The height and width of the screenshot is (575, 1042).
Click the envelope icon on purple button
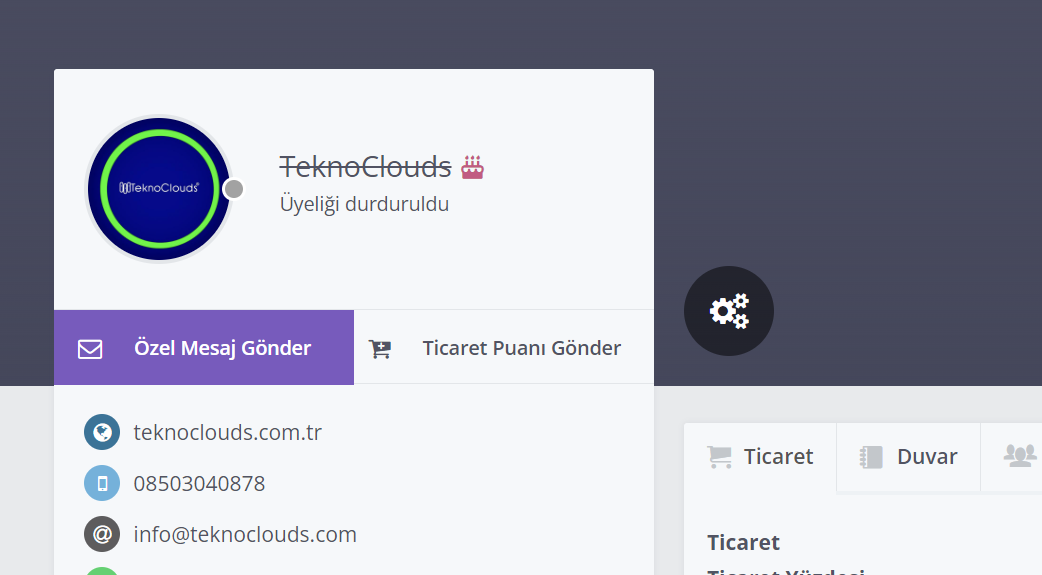[90, 349]
